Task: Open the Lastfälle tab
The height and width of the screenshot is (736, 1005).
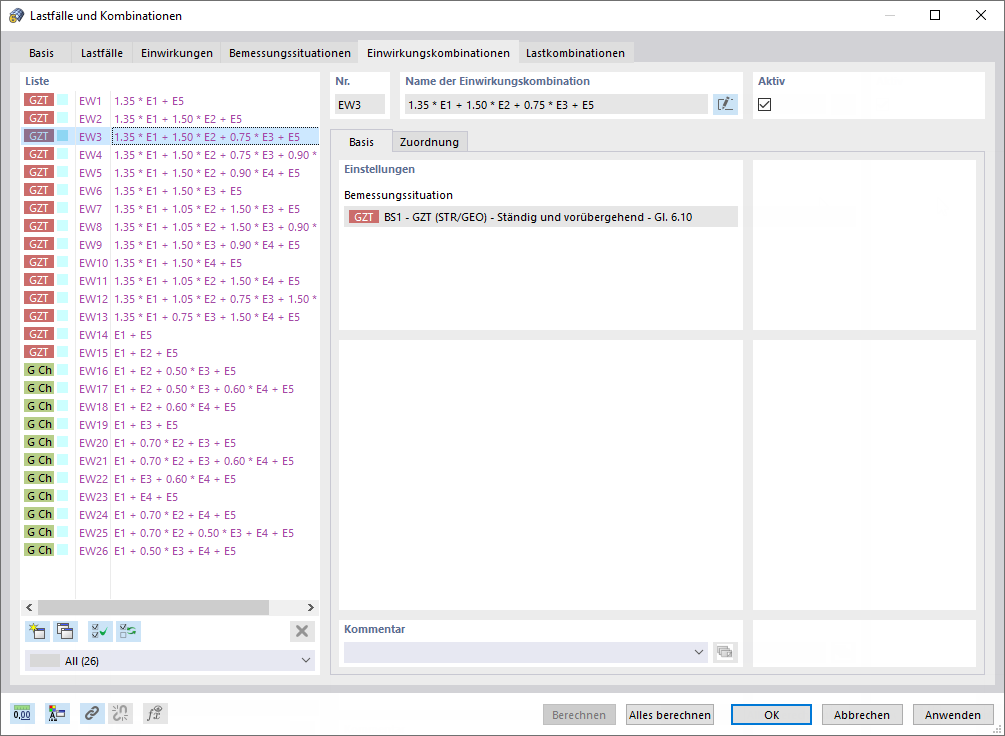Action: tap(102, 53)
